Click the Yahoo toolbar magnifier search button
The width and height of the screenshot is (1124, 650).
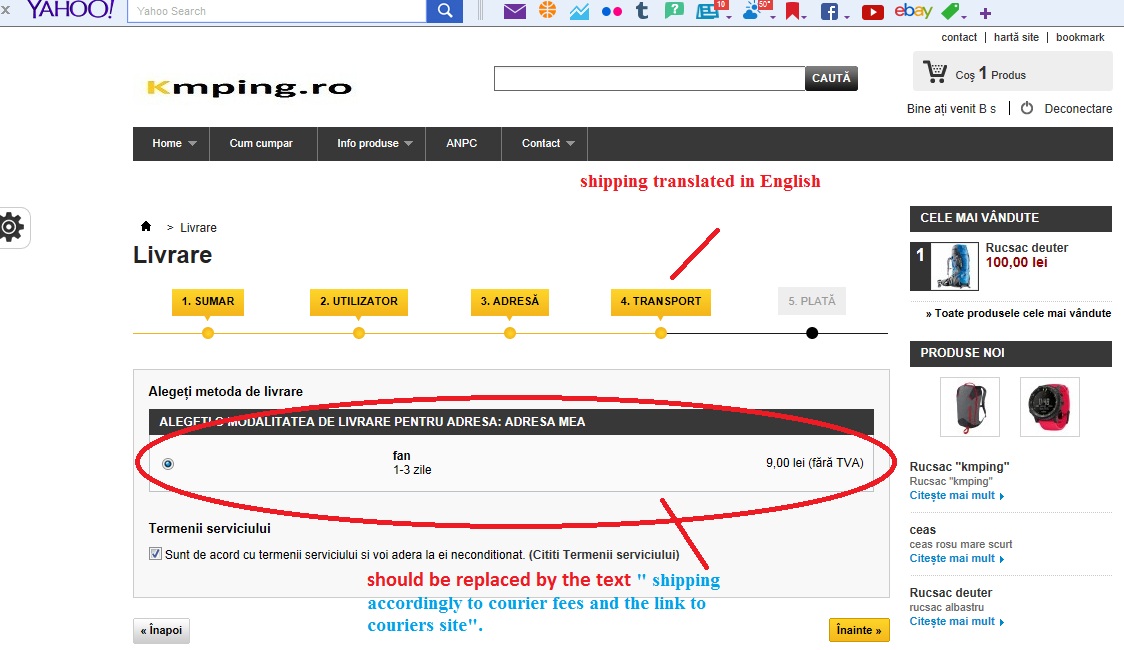click(444, 11)
